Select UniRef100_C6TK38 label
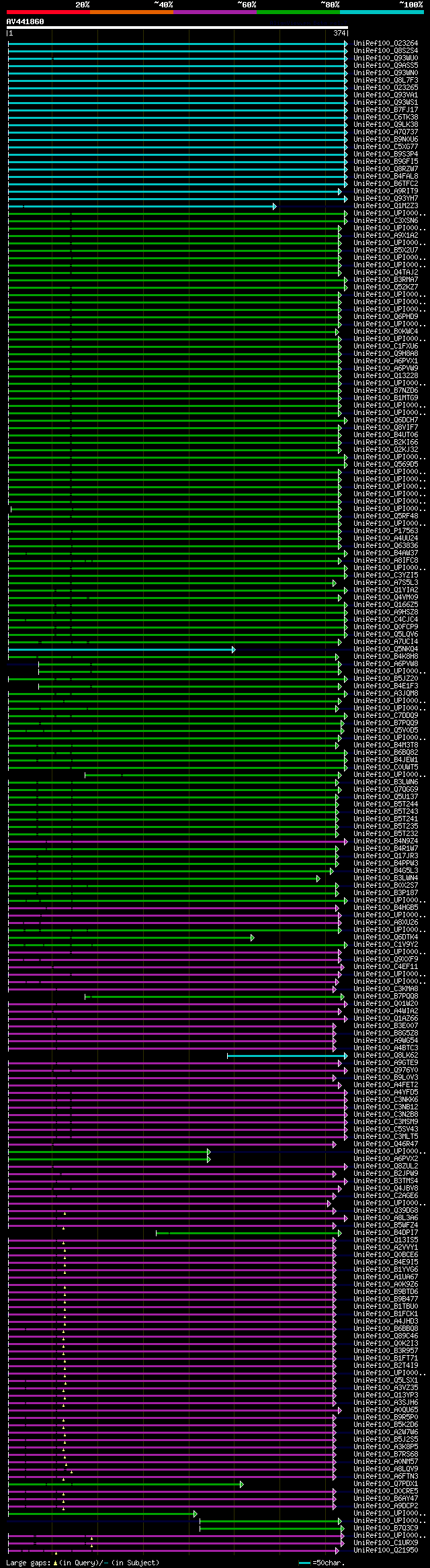The width and height of the screenshot is (430, 1568). pos(386,117)
